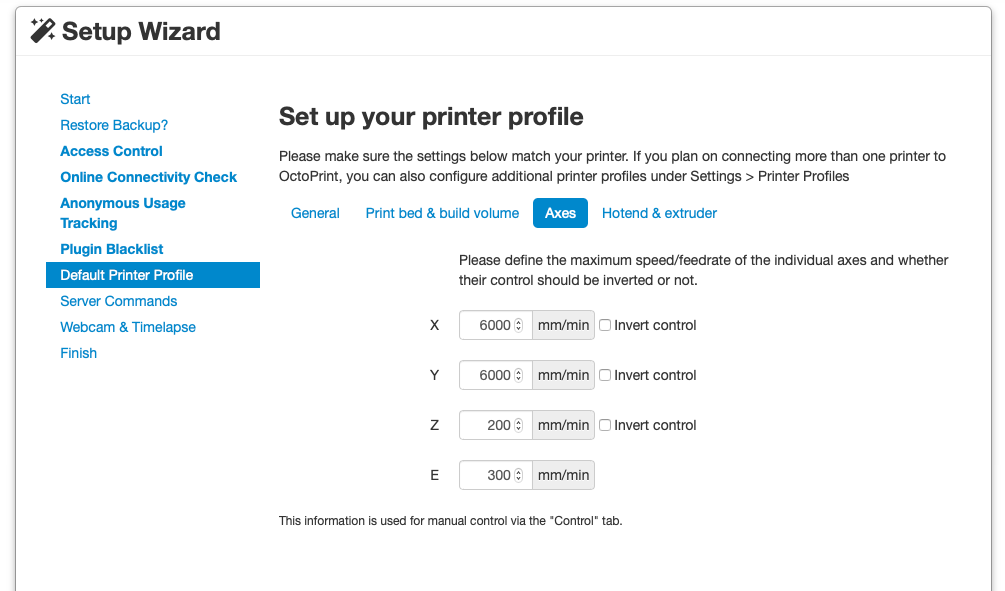
Task: Check Invert control for Z axis
Action: [605, 425]
